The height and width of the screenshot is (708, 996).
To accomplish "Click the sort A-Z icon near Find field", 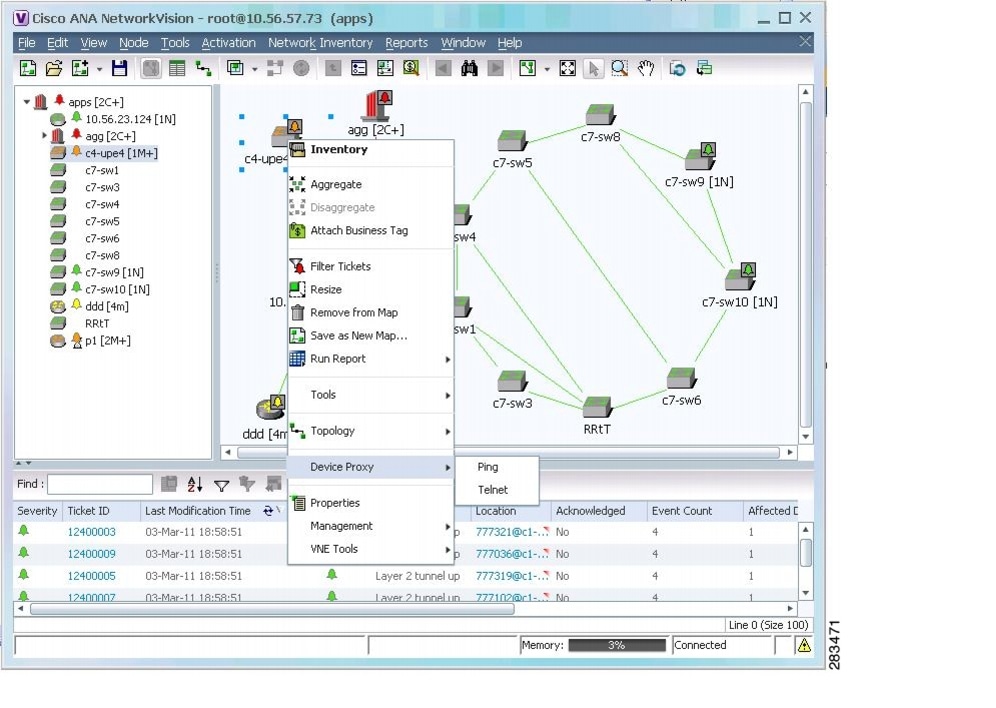I will click(x=194, y=484).
